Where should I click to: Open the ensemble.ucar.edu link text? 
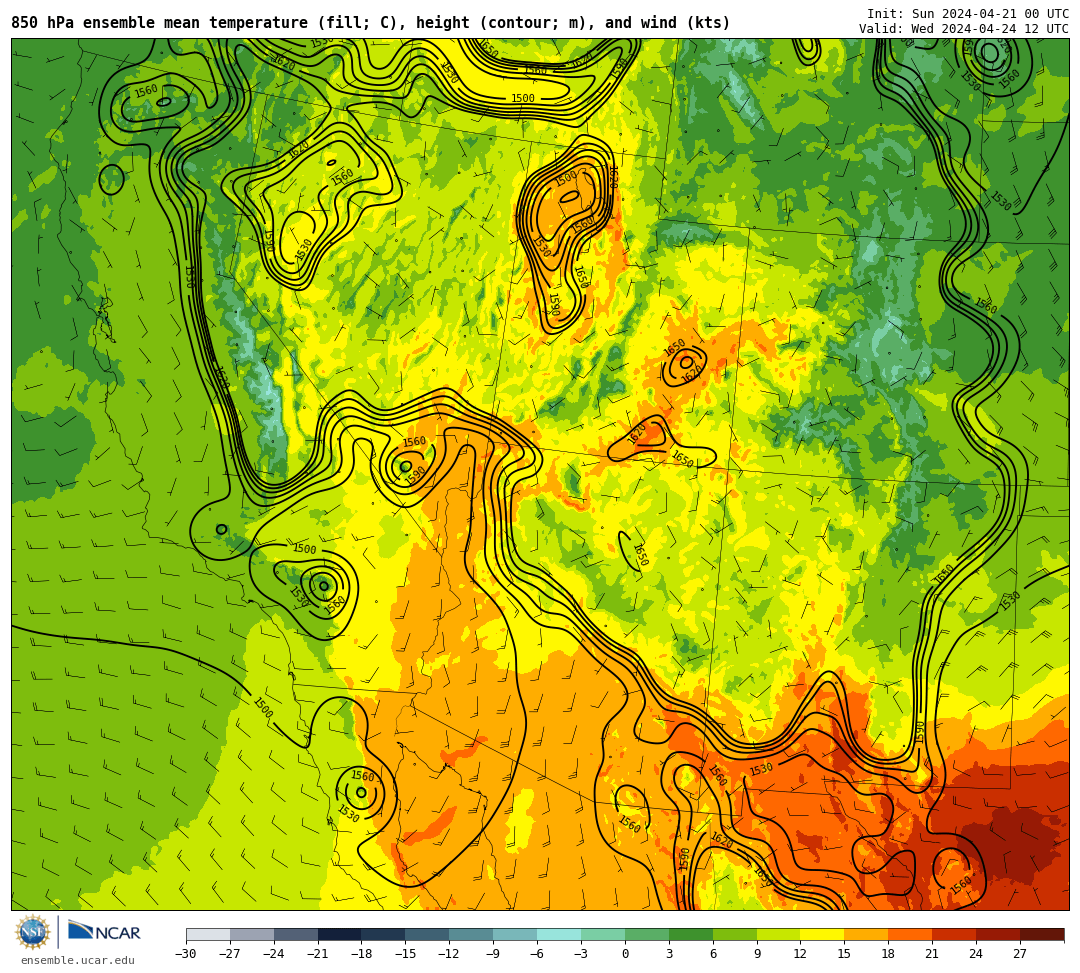(x=78, y=960)
